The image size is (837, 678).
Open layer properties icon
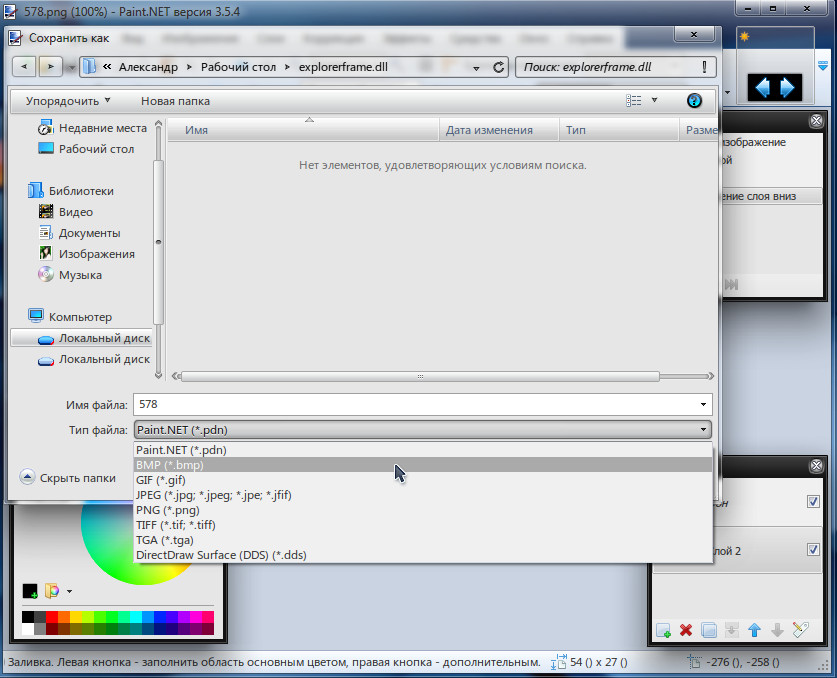[x=800, y=630]
